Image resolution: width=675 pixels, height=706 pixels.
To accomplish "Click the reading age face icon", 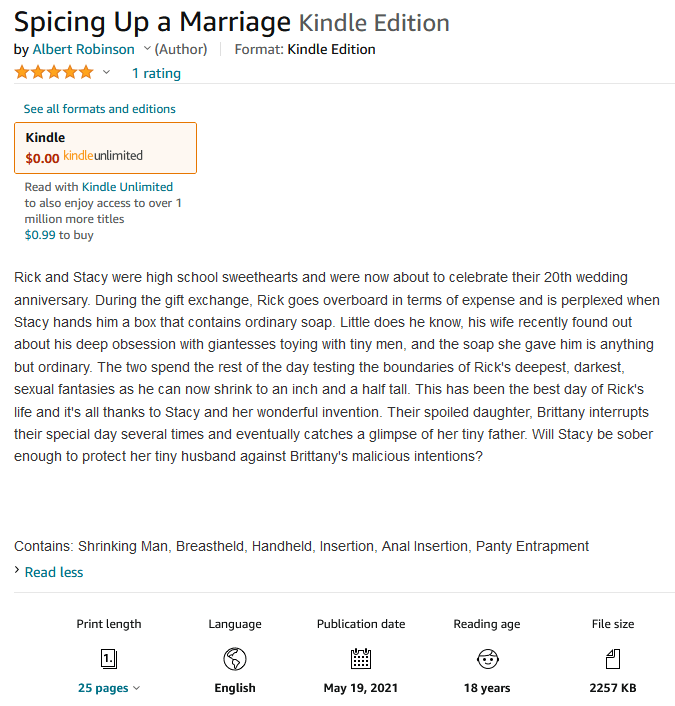I will tap(487, 659).
